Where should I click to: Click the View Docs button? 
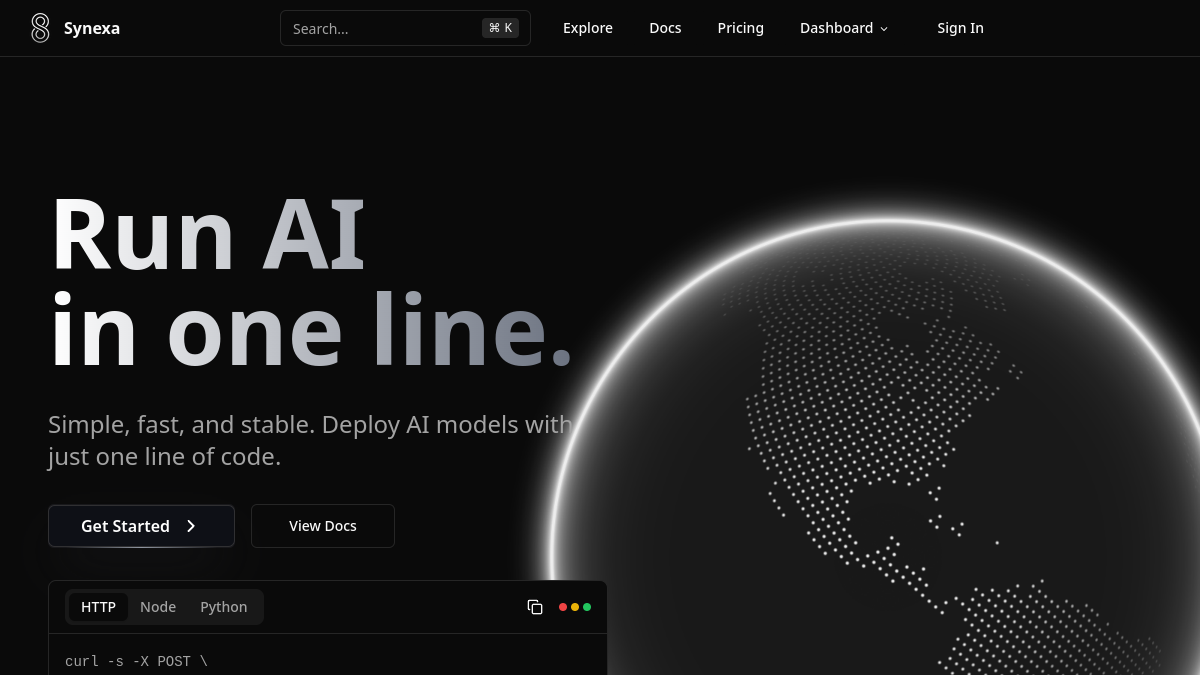[x=323, y=526]
